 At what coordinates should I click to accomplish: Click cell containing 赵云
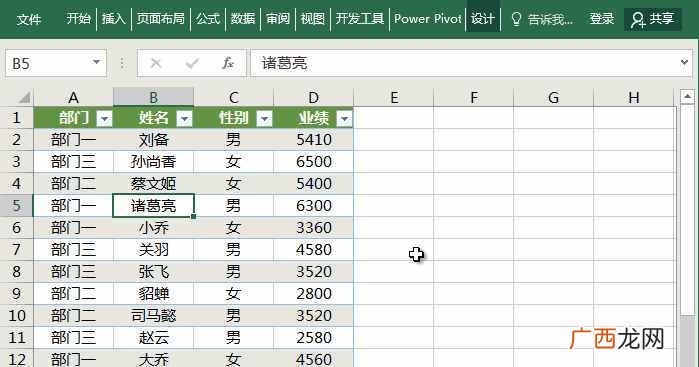pyautogui.click(x=153, y=338)
